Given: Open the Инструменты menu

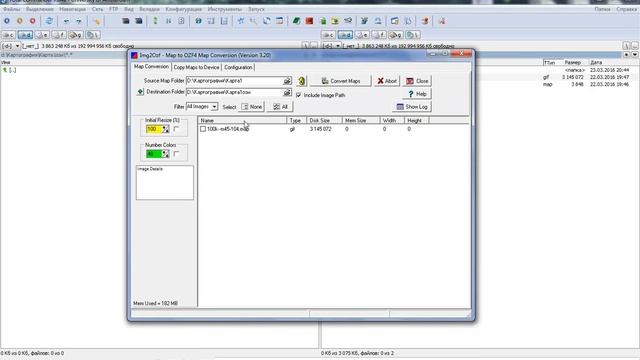Looking at the screenshot, I should 225,9.
